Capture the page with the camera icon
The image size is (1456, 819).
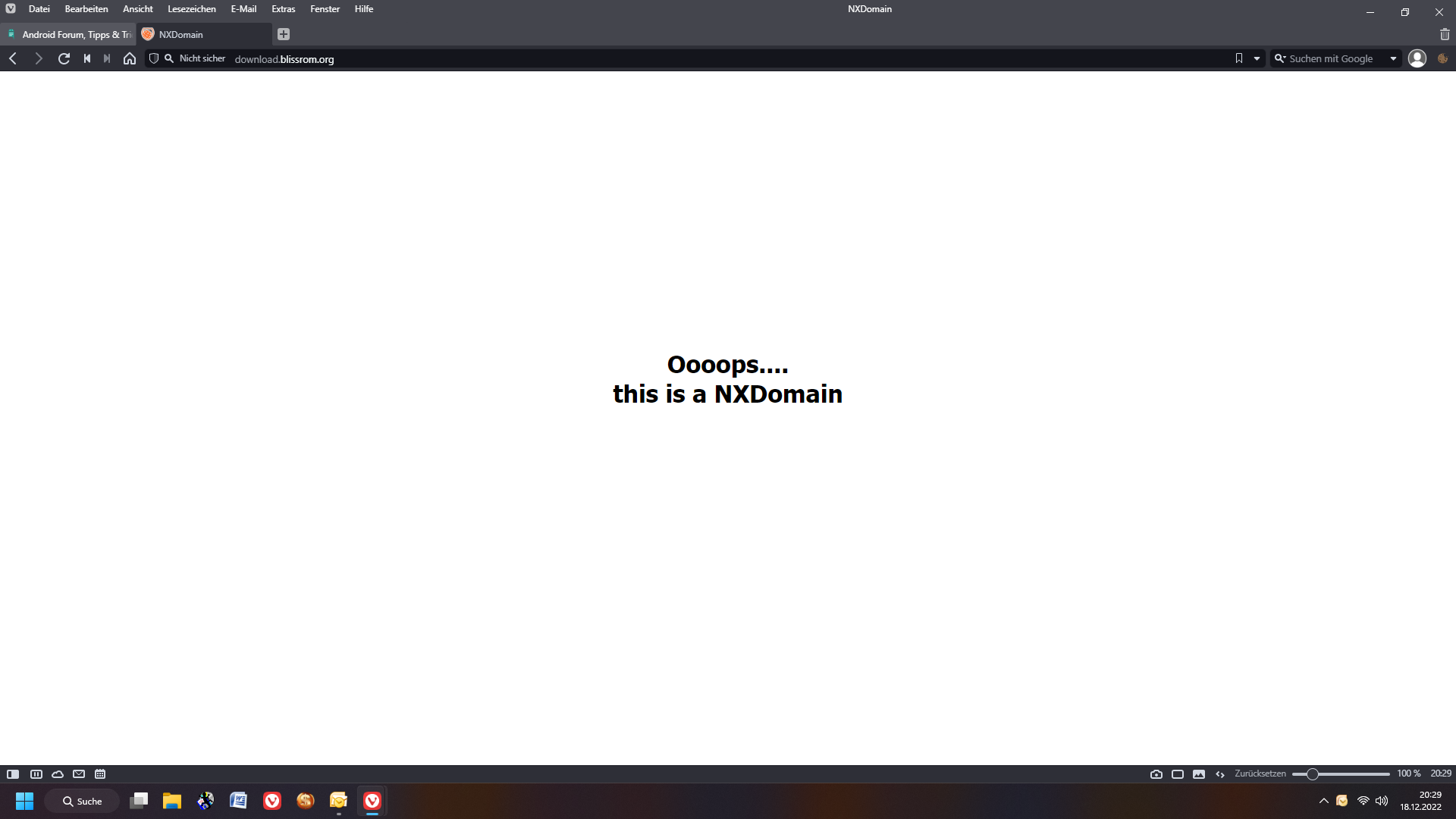1156,774
